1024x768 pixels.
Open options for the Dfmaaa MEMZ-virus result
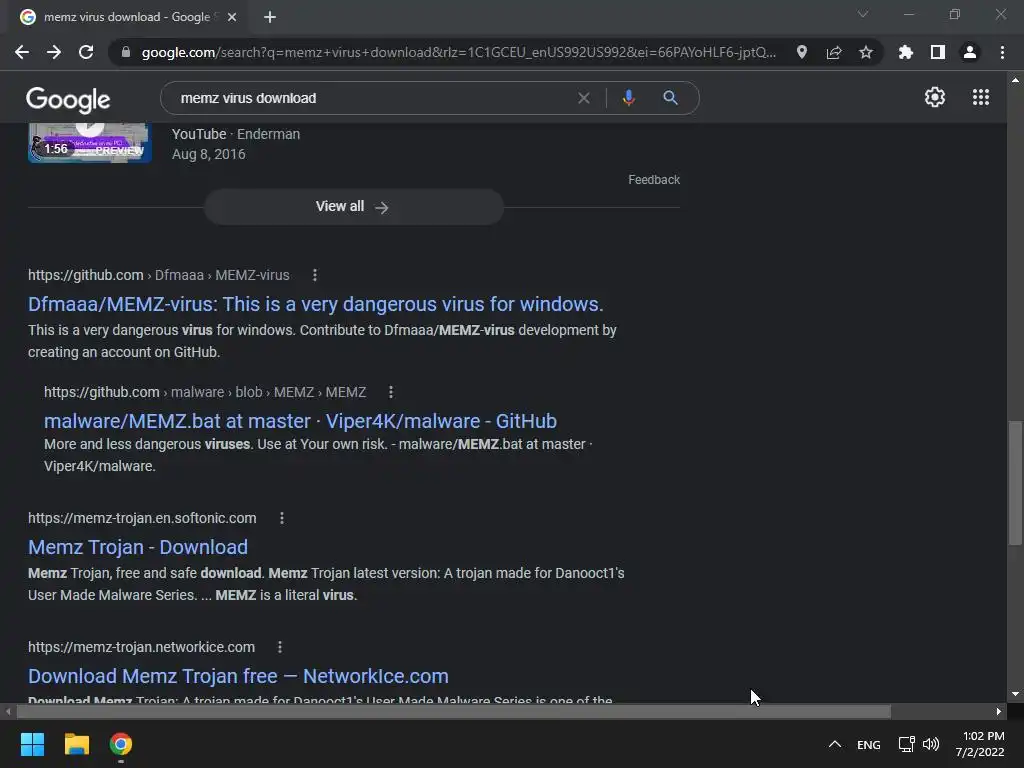pos(315,275)
